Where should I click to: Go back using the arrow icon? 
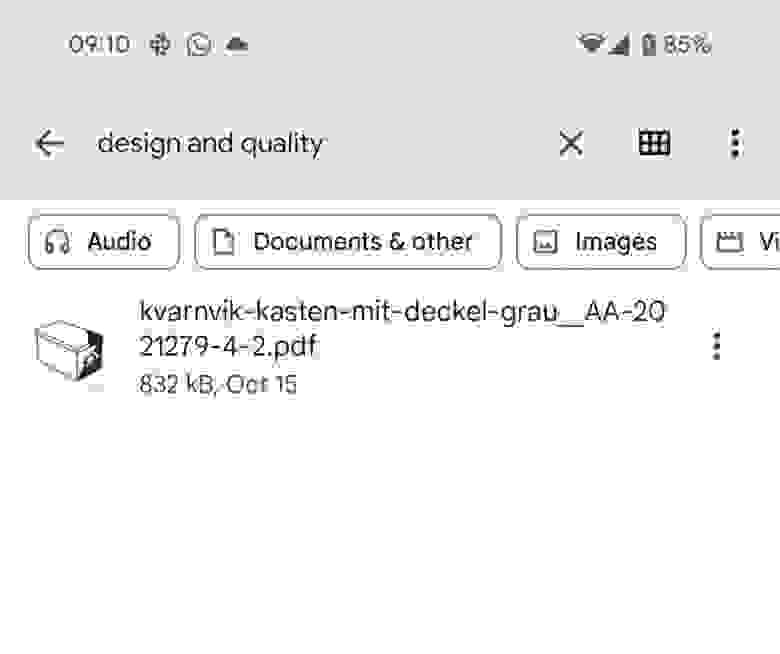click(49, 144)
